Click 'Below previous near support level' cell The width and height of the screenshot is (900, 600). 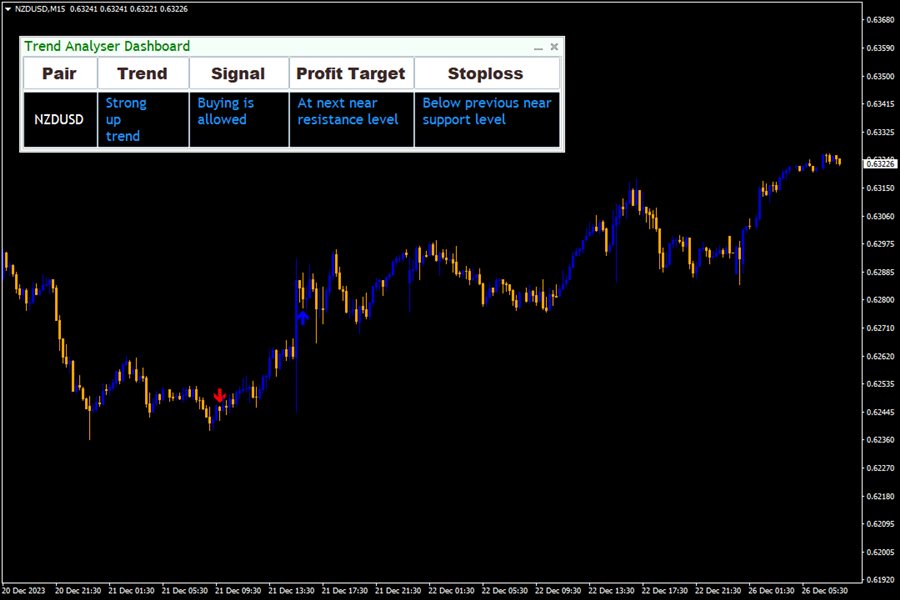point(486,119)
